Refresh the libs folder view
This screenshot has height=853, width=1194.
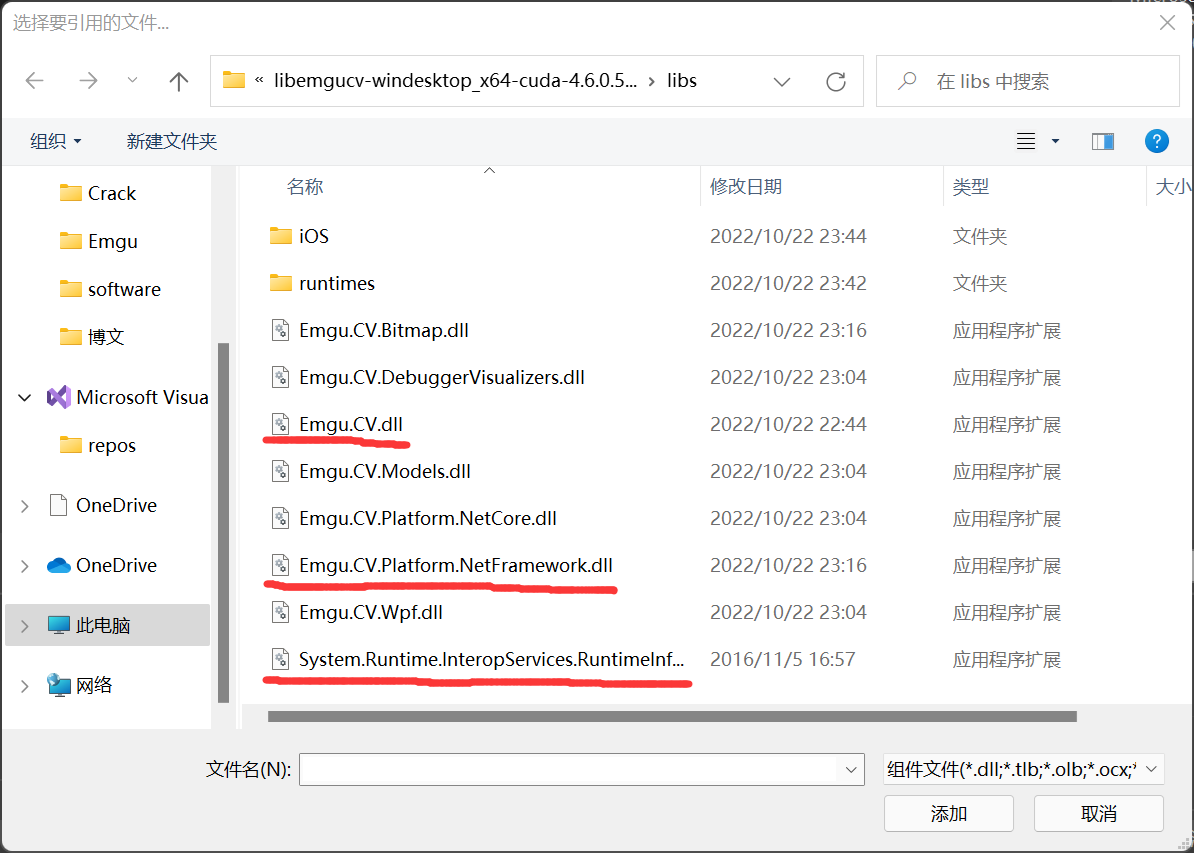click(x=836, y=80)
